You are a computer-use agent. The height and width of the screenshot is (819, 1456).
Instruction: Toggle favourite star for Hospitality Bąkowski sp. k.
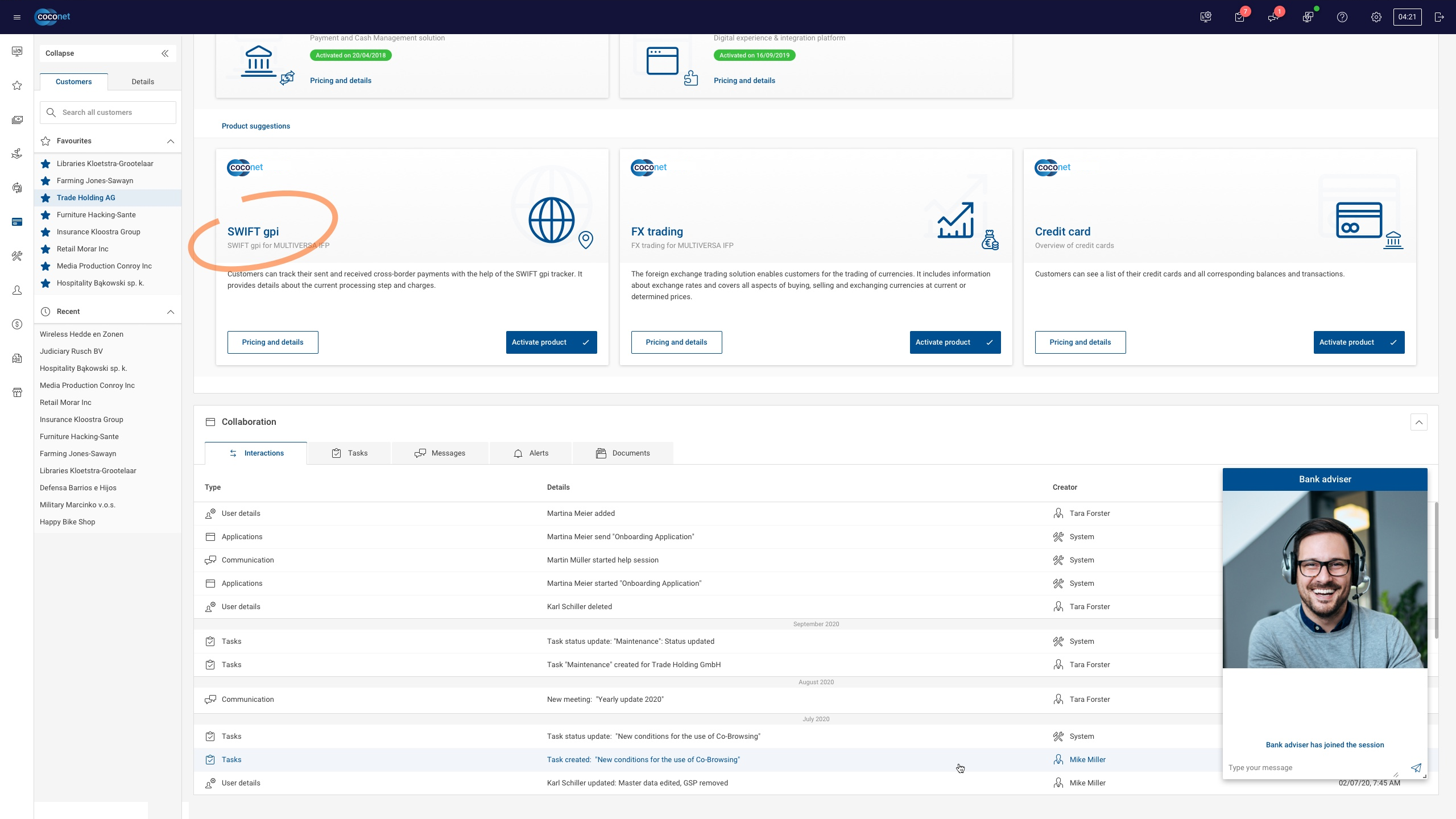pyautogui.click(x=45, y=283)
